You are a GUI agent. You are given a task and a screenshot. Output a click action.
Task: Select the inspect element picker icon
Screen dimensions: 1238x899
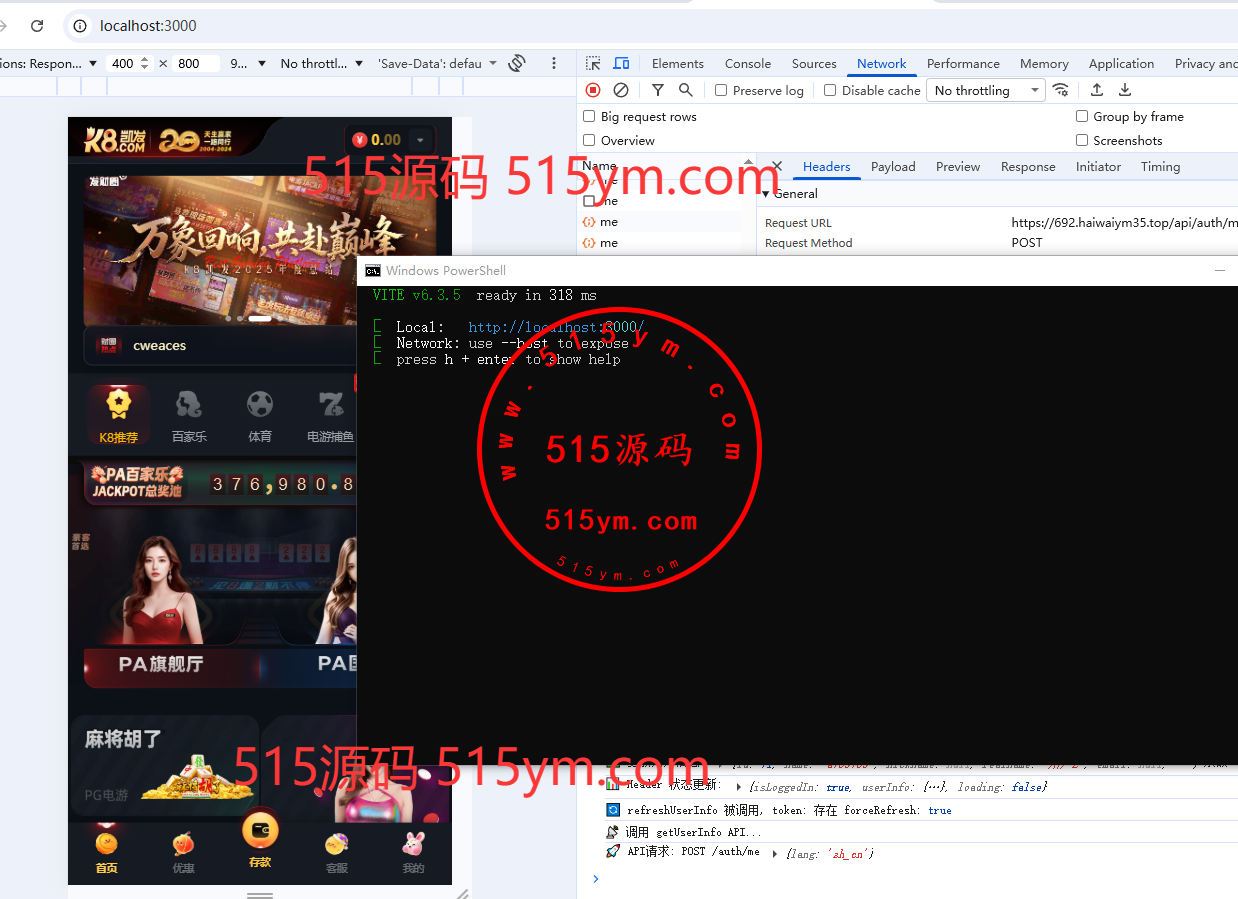click(x=593, y=63)
